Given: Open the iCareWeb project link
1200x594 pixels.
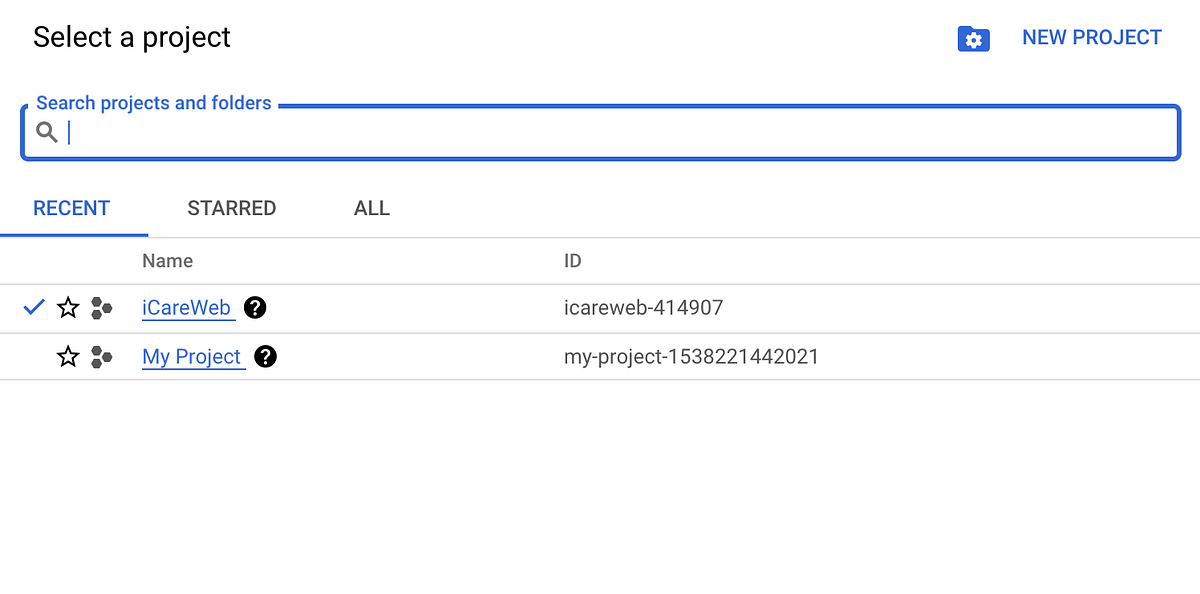Looking at the screenshot, I should pyautogui.click(x=187, y=308).
